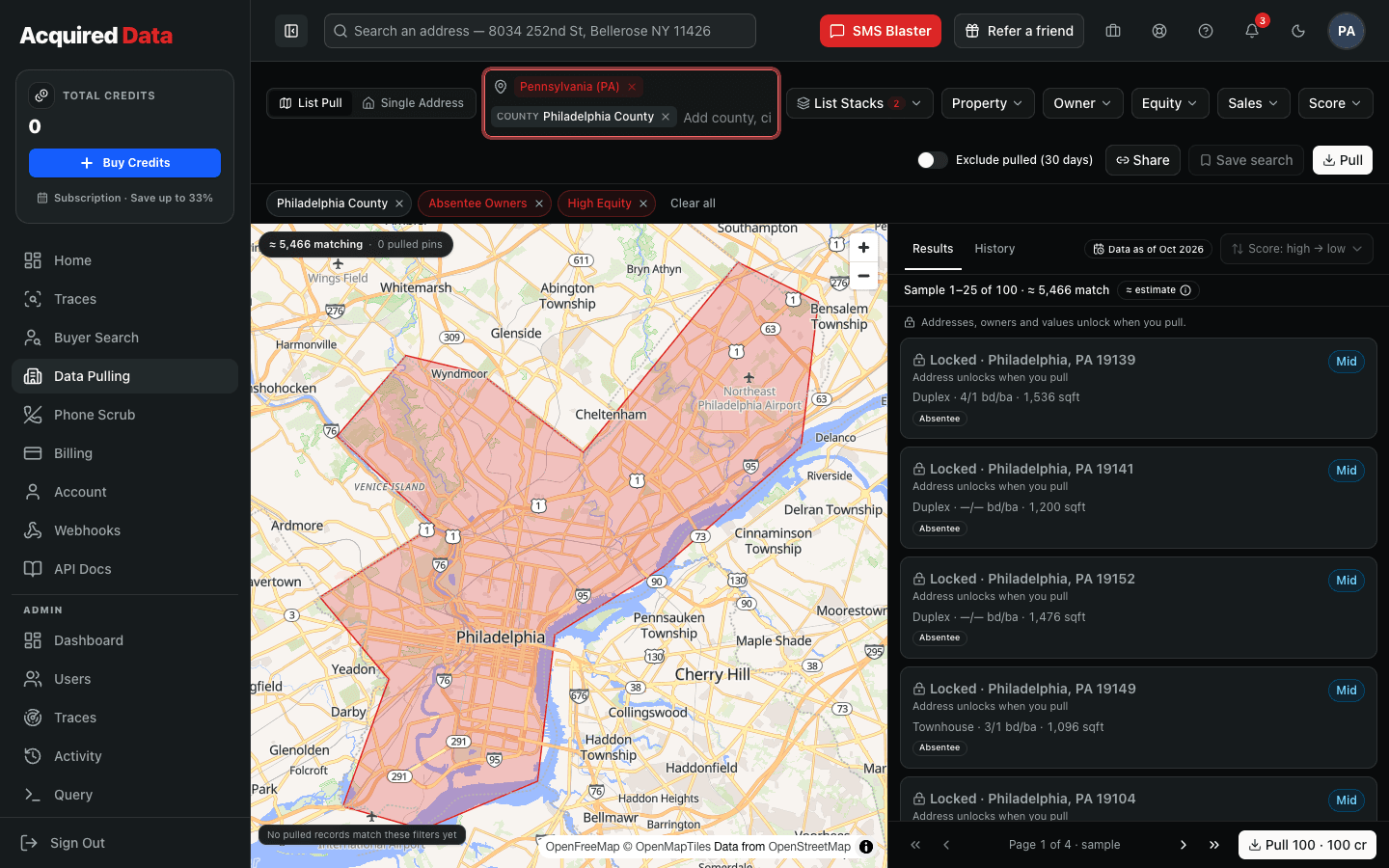Screen dimensions: 1389x868
Task: Go to Webhooks in sidebar
Action: tap(124, 530)
